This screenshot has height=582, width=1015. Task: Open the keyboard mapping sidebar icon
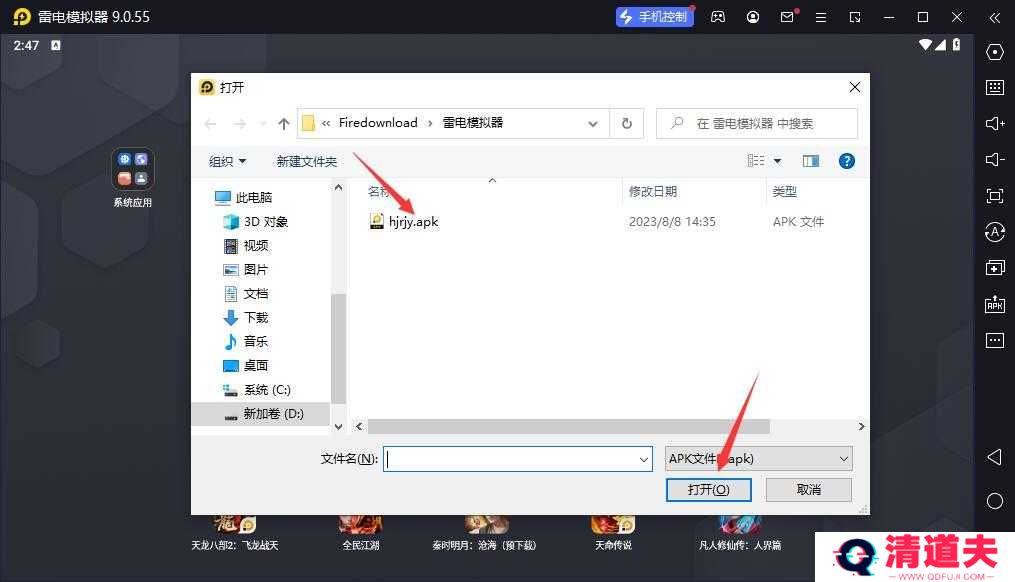[994, 88]
